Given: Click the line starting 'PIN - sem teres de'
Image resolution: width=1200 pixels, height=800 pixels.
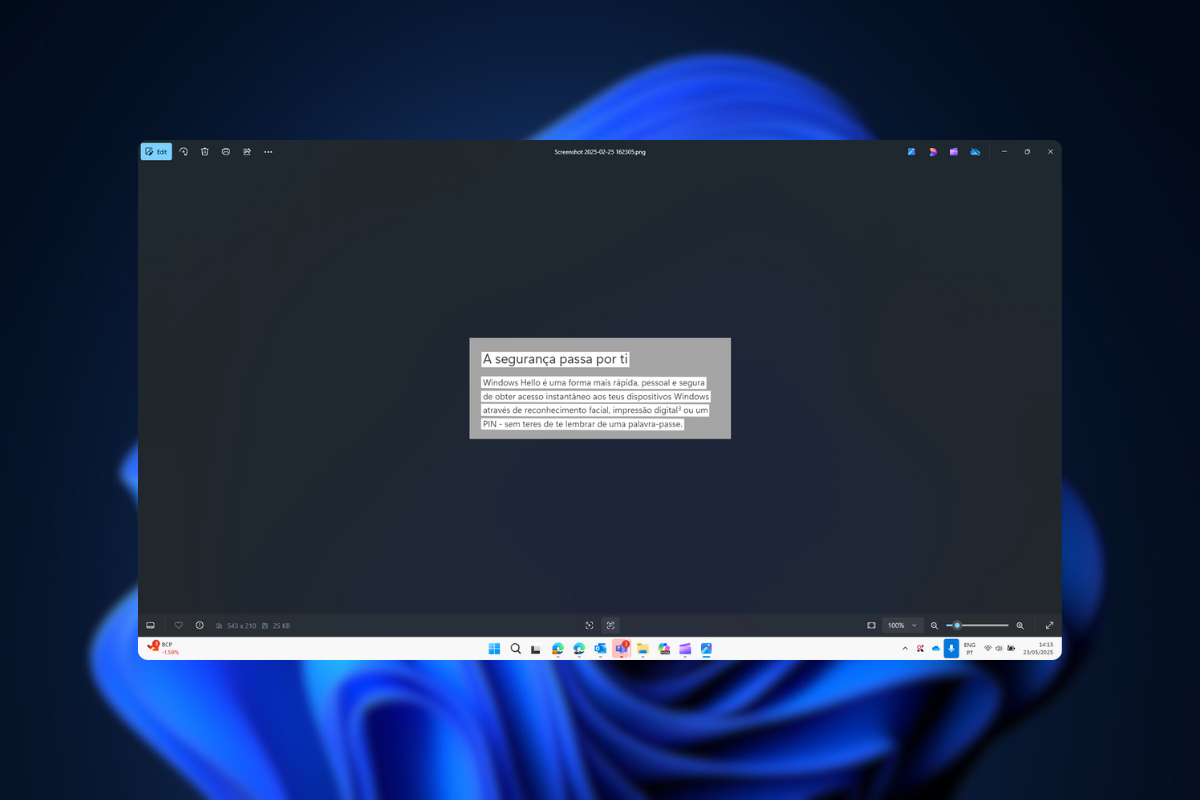Looking at the screenshot, I should pos(582,424).
